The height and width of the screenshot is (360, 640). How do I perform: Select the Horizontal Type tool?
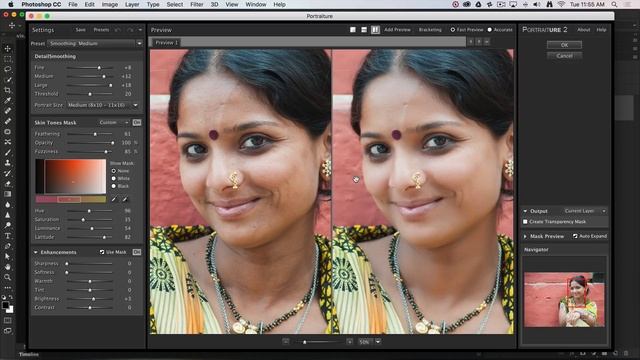point(8,236)
